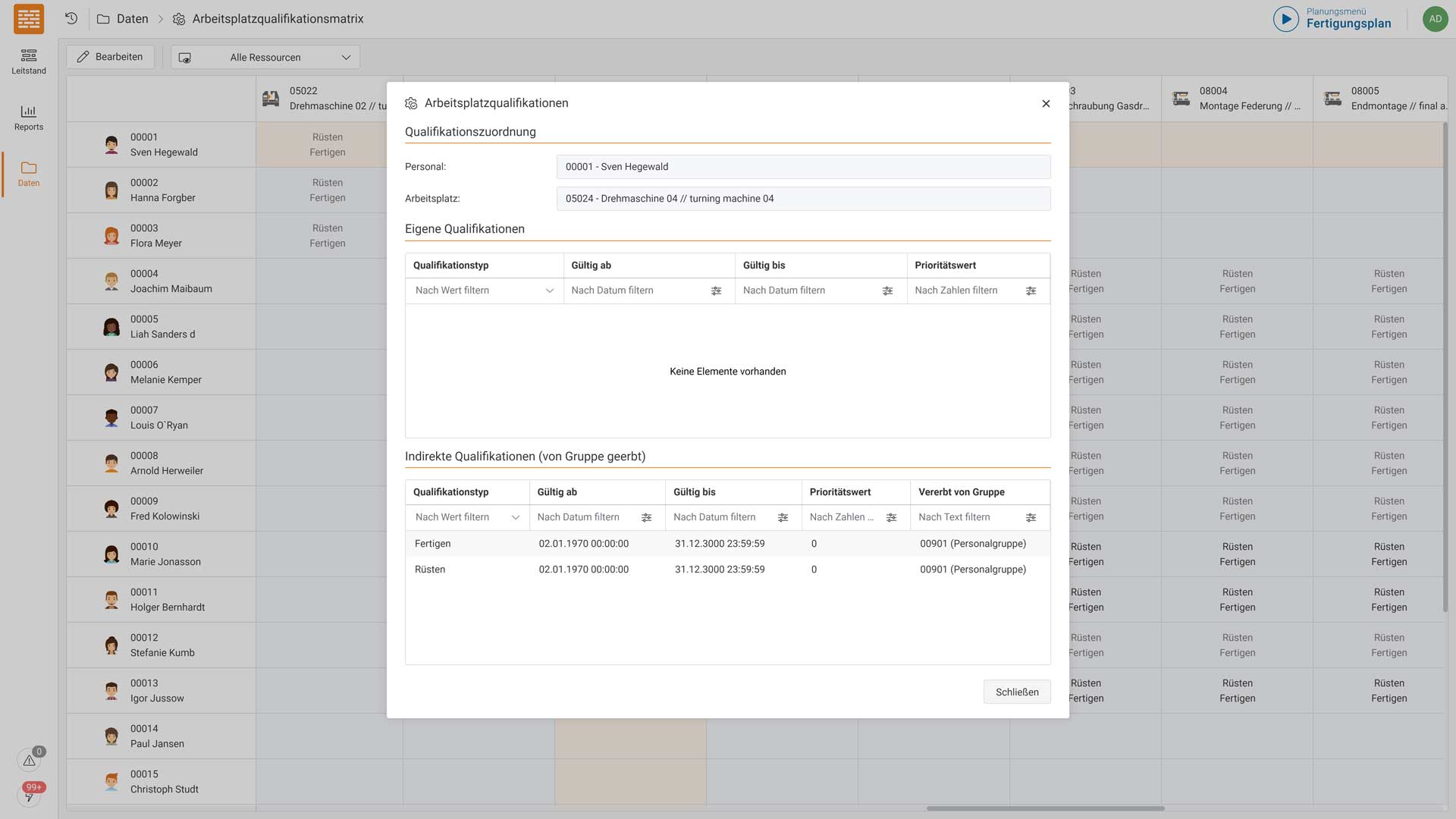Select the row 00014 Paul Jansen

tap(161, 736)
